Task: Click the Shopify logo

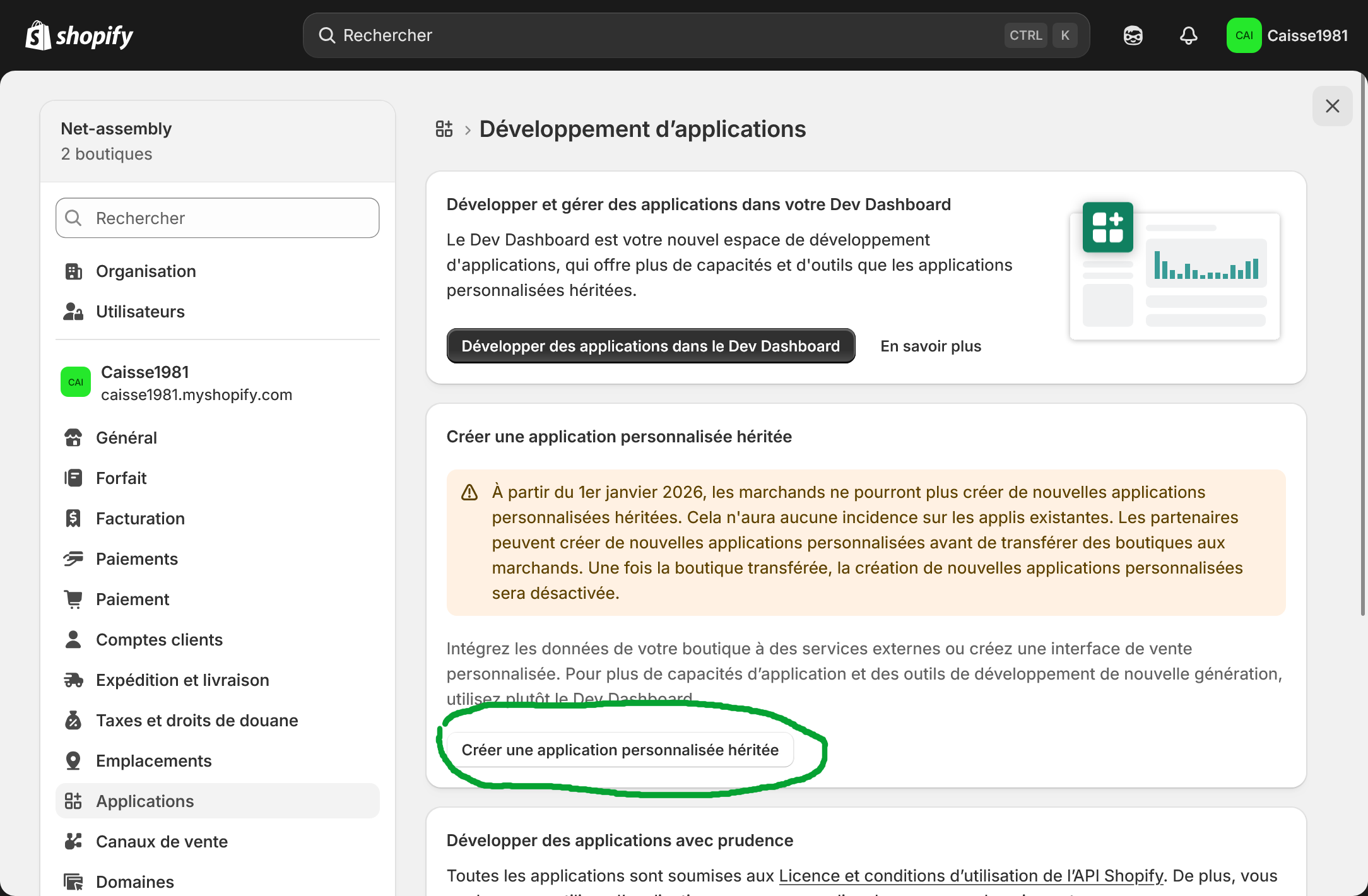Action: [x=80, y=35]
